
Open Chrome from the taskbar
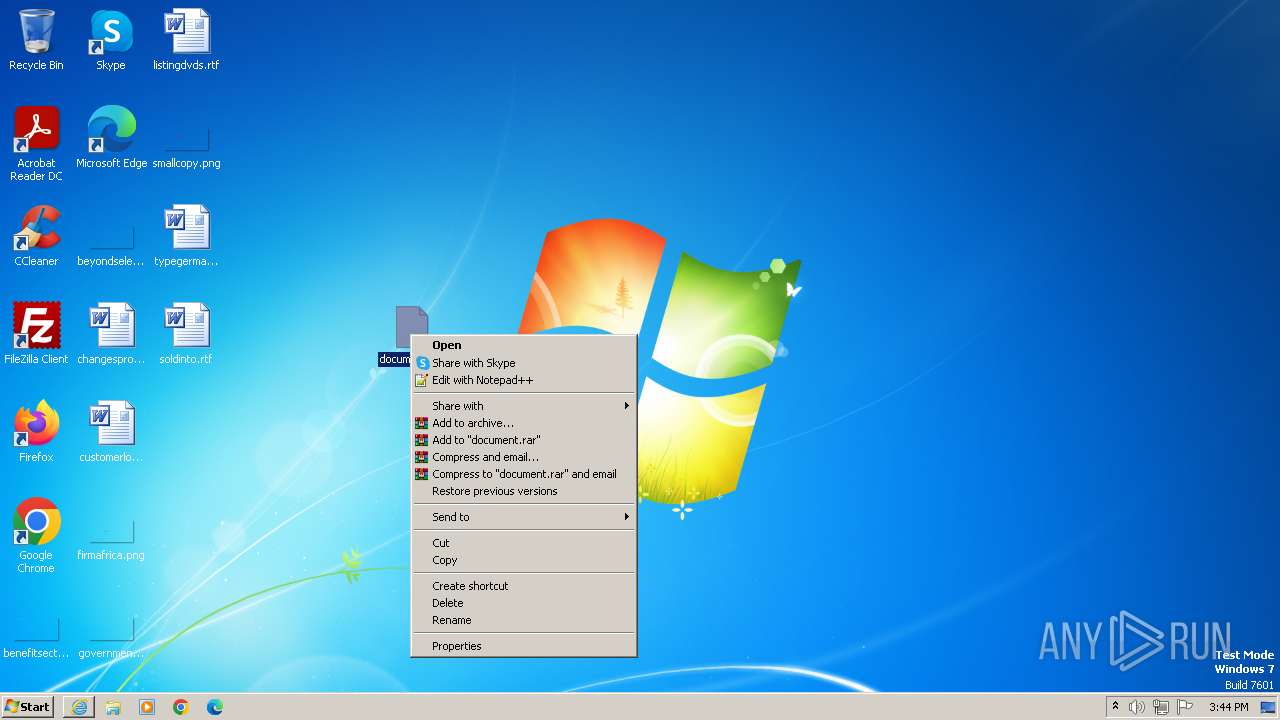tap(181, 707)
